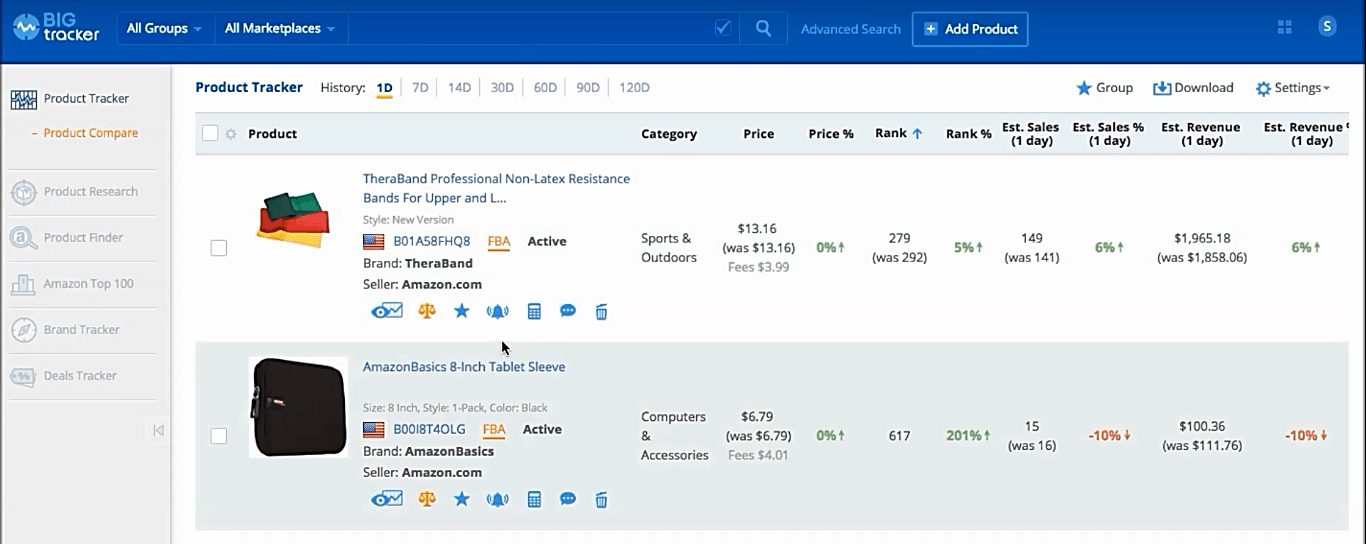
Task: Click the trash icon in the AmazonBasics row
Action: (x=601, y=500)
